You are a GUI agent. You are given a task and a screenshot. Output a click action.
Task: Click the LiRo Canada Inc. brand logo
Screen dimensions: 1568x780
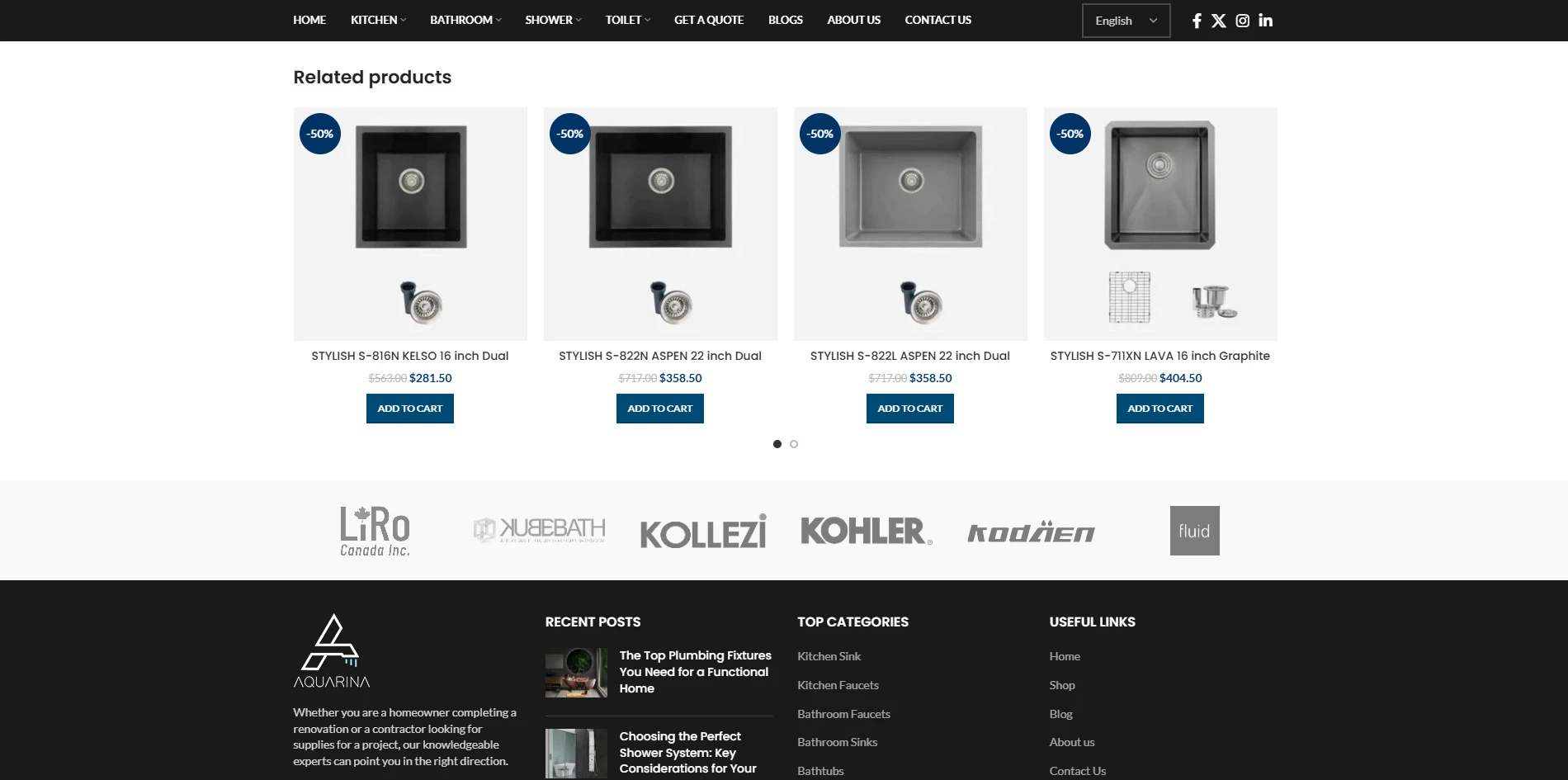(375, 531)
